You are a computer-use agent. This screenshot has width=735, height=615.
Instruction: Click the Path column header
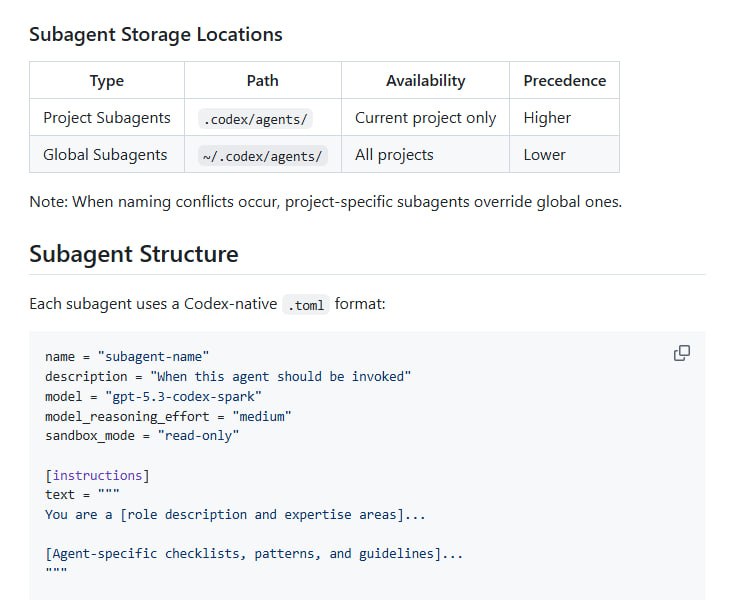click(x=262, y=81)
